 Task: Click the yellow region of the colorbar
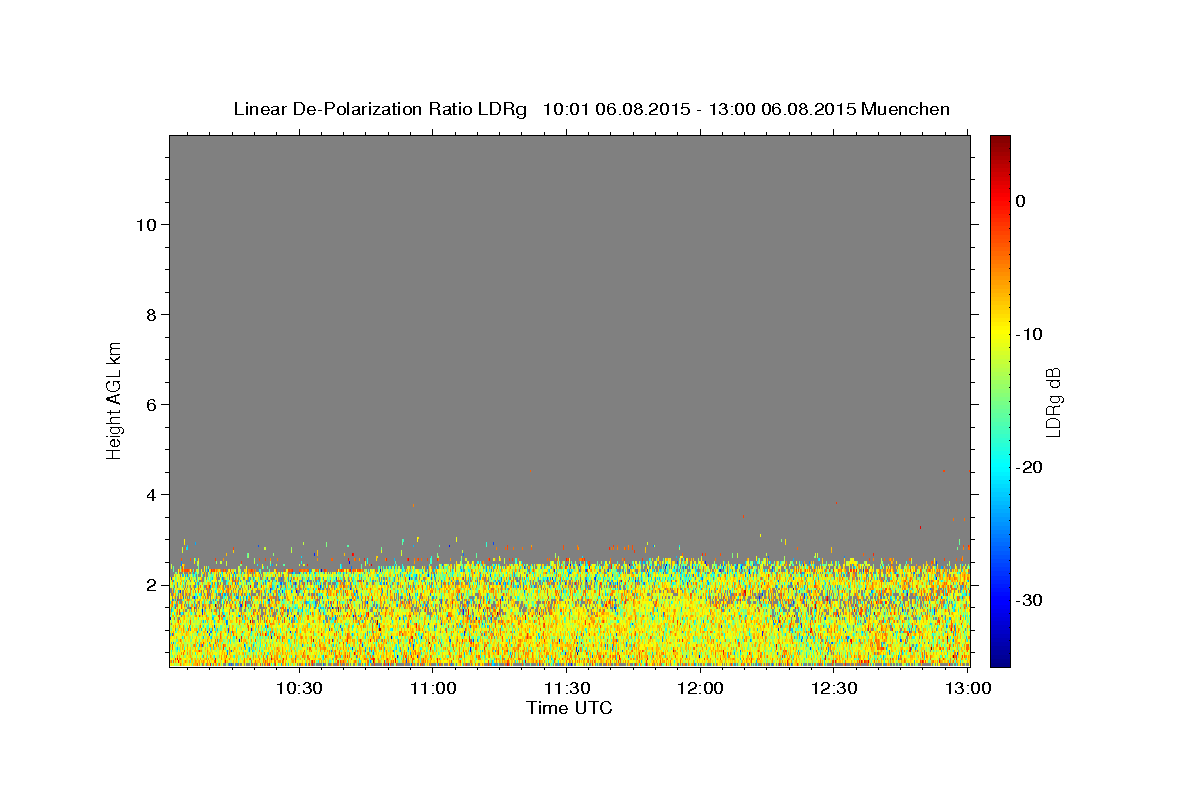1000,330
